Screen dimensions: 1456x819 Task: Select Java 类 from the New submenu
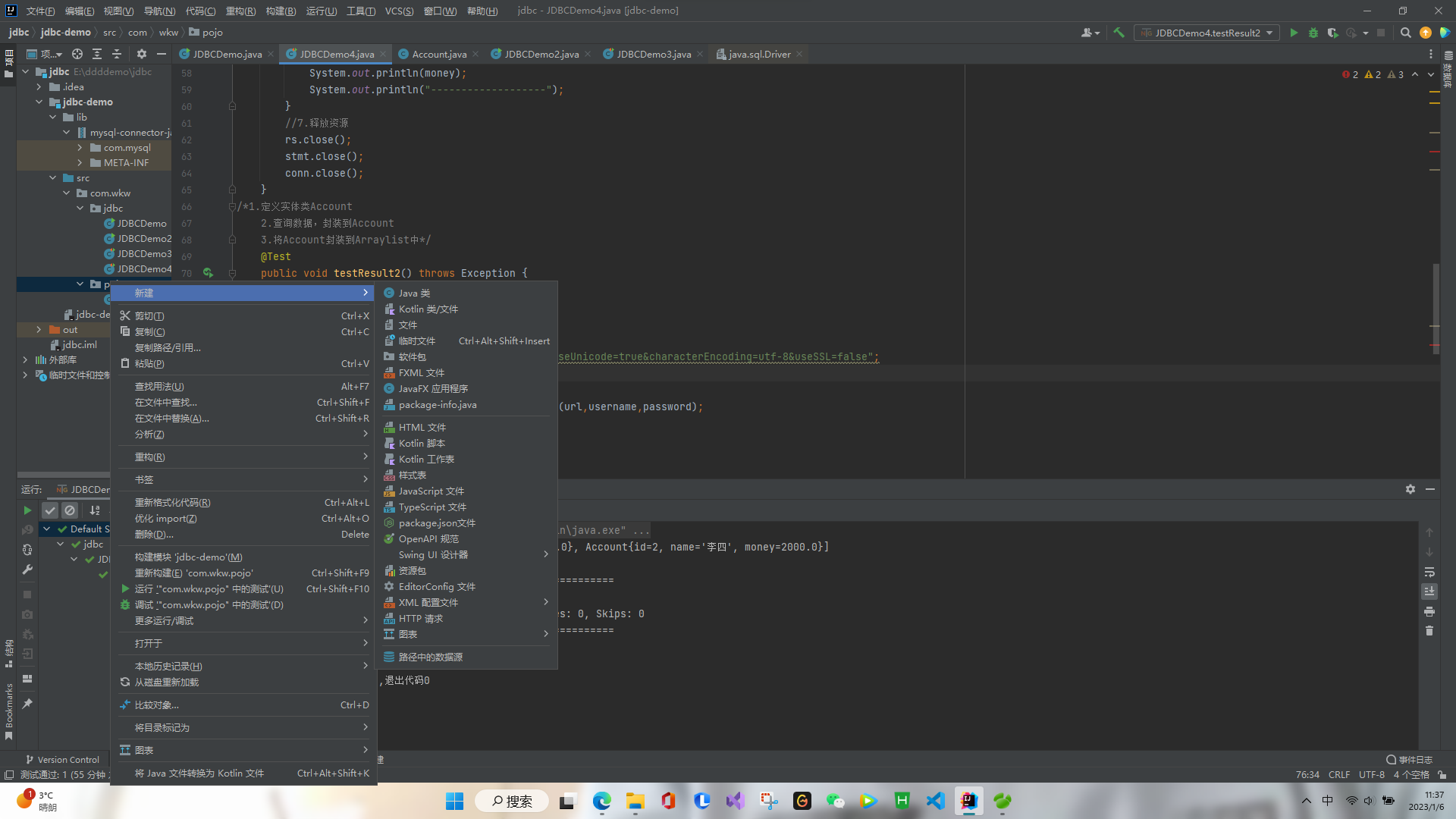pyautogui.click(x=414, y=293)
